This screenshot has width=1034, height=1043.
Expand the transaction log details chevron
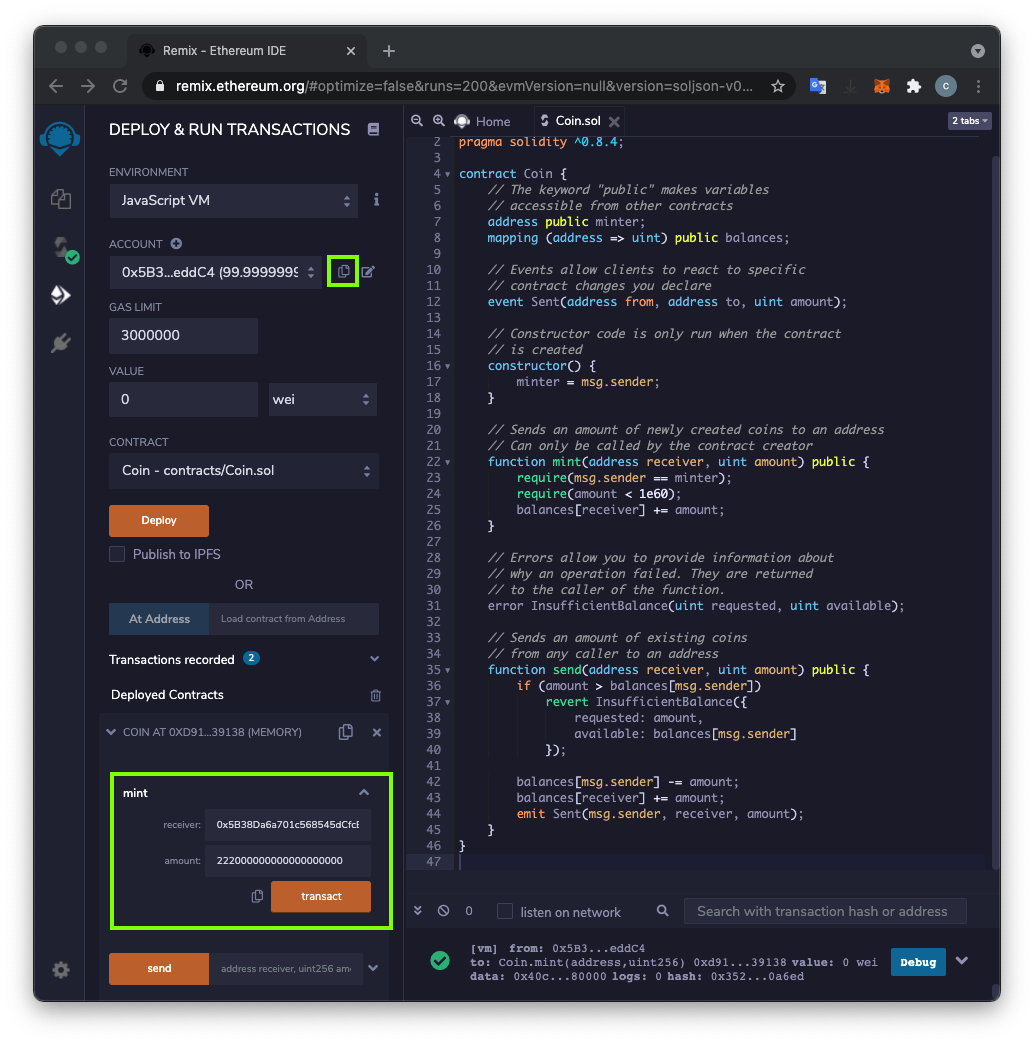(x=961, y=961)
